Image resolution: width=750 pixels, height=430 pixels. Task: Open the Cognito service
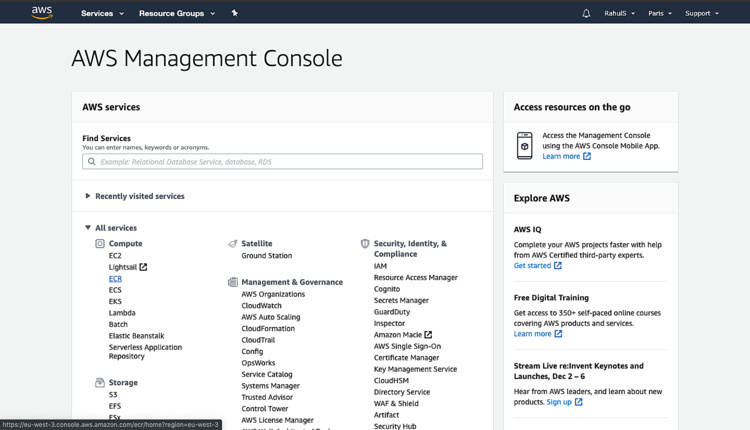tap(387, 289)
